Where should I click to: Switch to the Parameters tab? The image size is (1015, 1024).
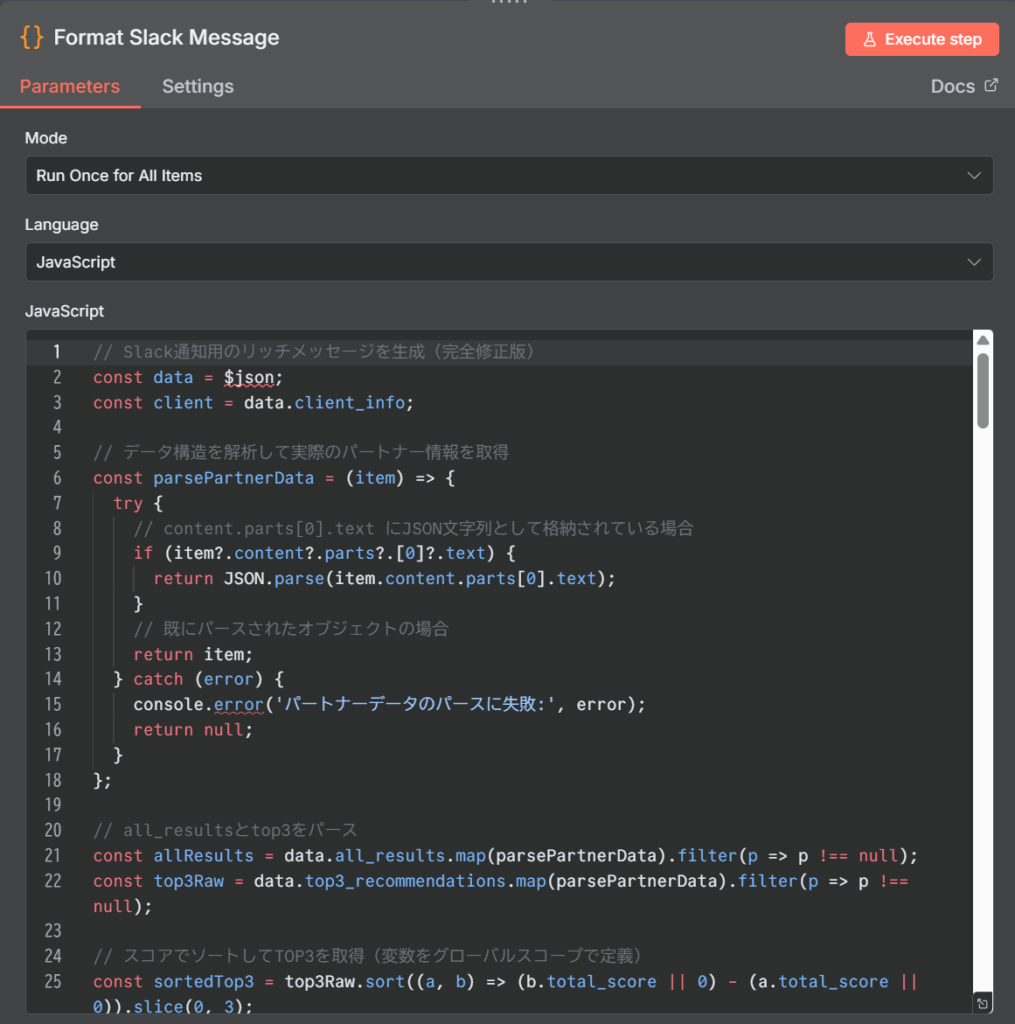click(70, 86)
